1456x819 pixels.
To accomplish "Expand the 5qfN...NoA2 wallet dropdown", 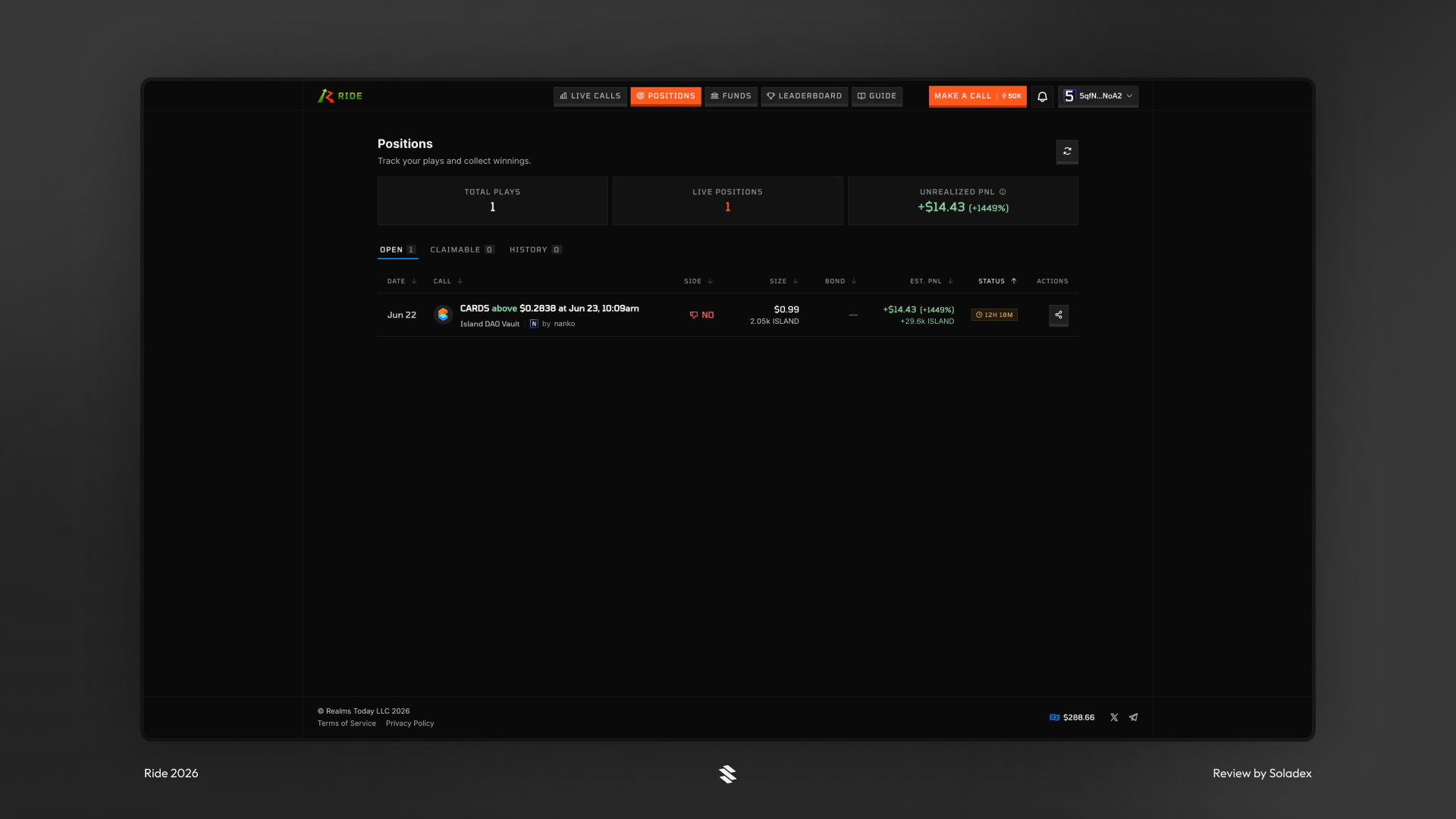I will (1098, 96).
